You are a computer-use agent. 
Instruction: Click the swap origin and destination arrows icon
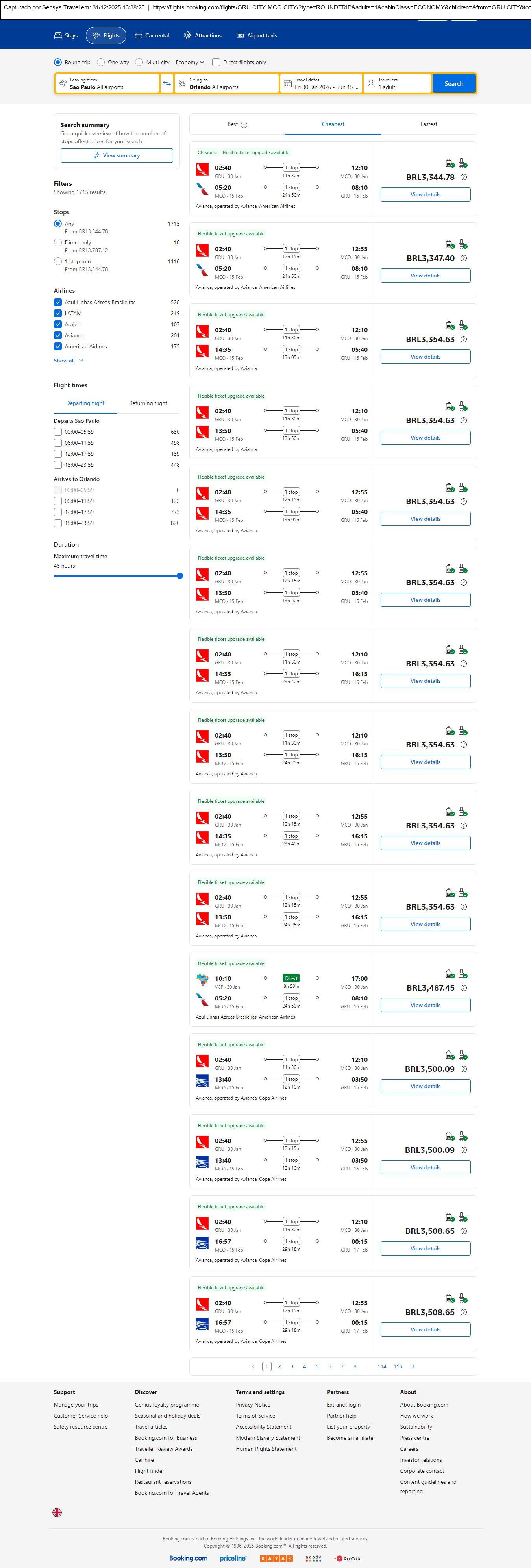pyautogui.click(x=167, y=83)
